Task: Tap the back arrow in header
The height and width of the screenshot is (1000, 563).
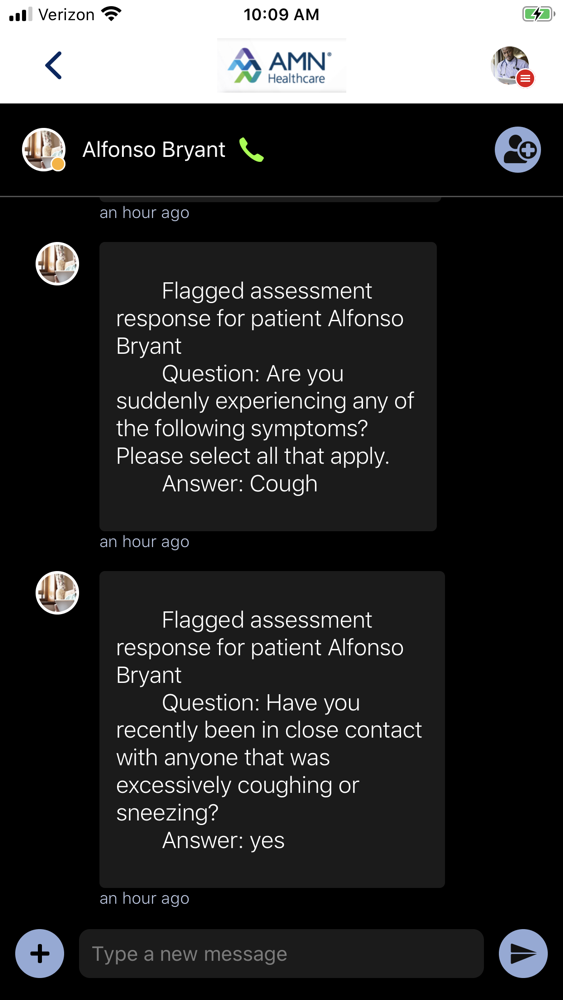Action: (54, 65)
